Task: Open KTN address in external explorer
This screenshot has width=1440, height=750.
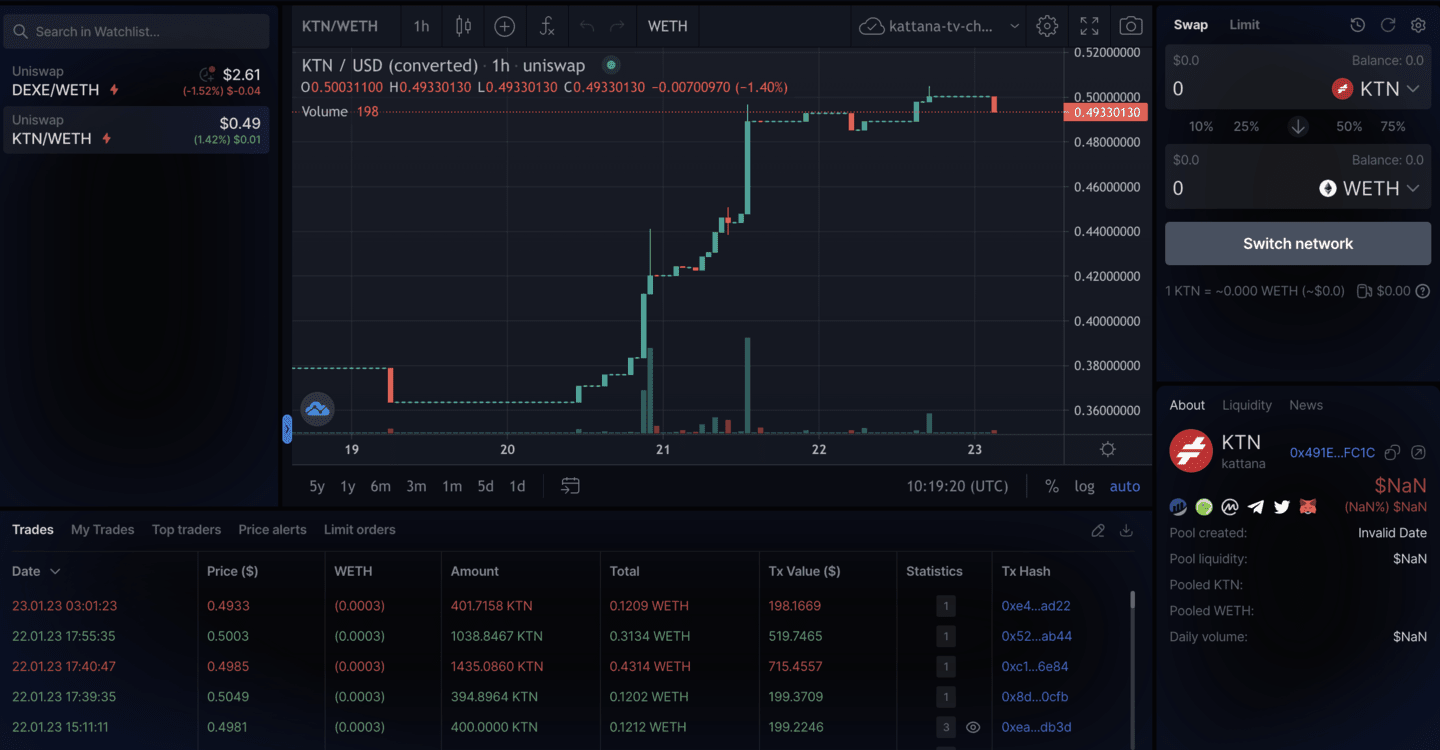Action: 1418,453
